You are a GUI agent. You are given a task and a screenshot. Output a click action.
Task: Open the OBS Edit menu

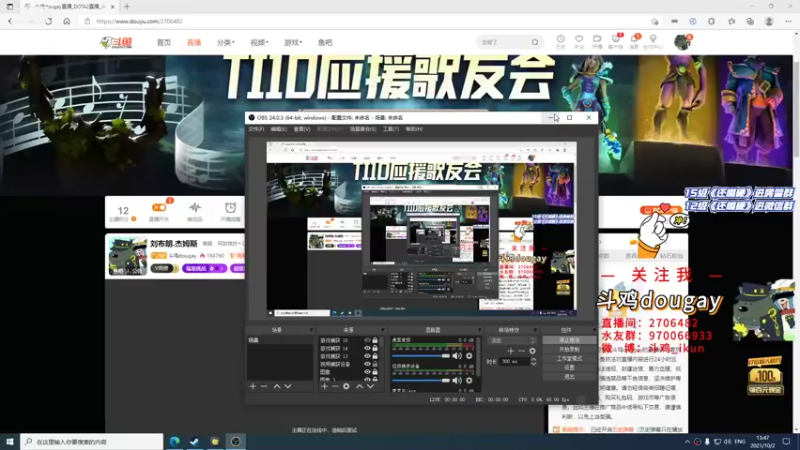pyautogui.click(x=279, y=130)
